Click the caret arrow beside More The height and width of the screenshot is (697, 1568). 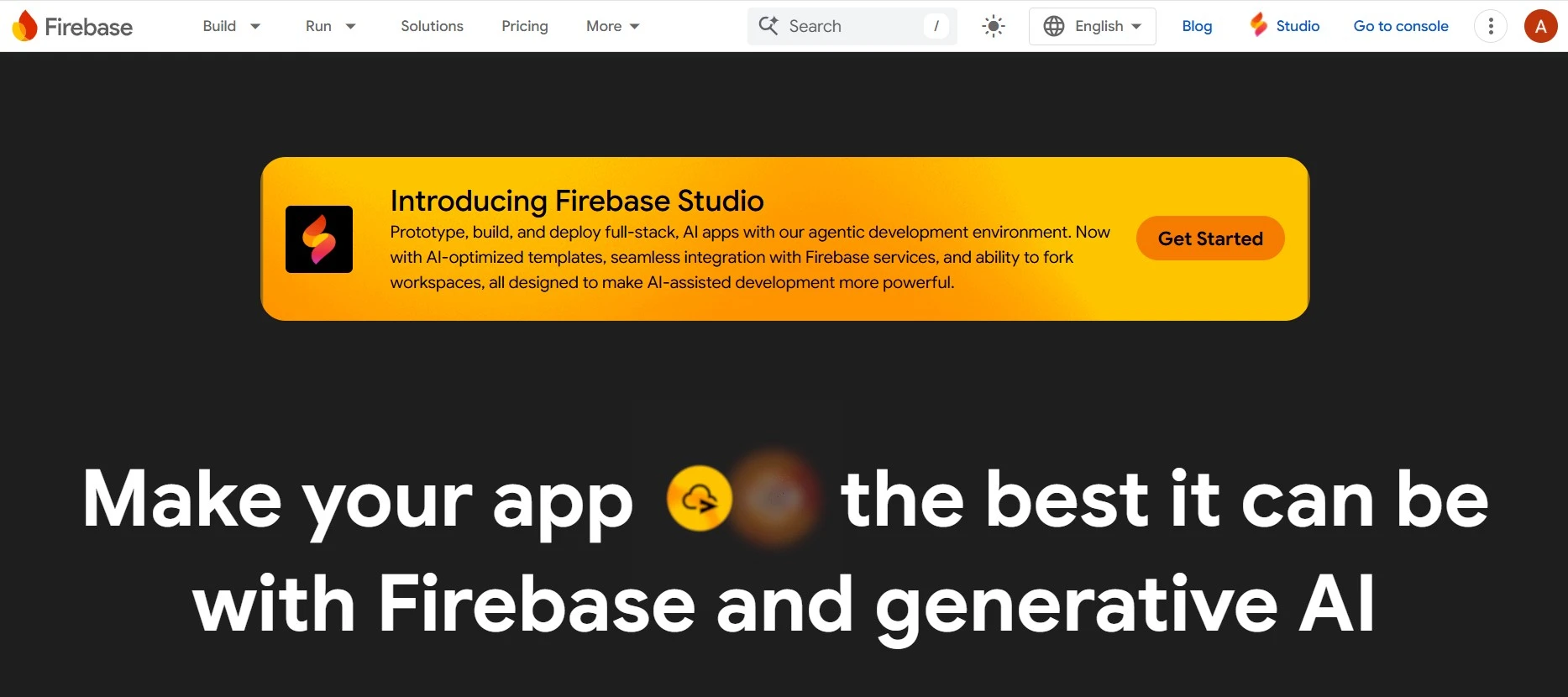635,26
